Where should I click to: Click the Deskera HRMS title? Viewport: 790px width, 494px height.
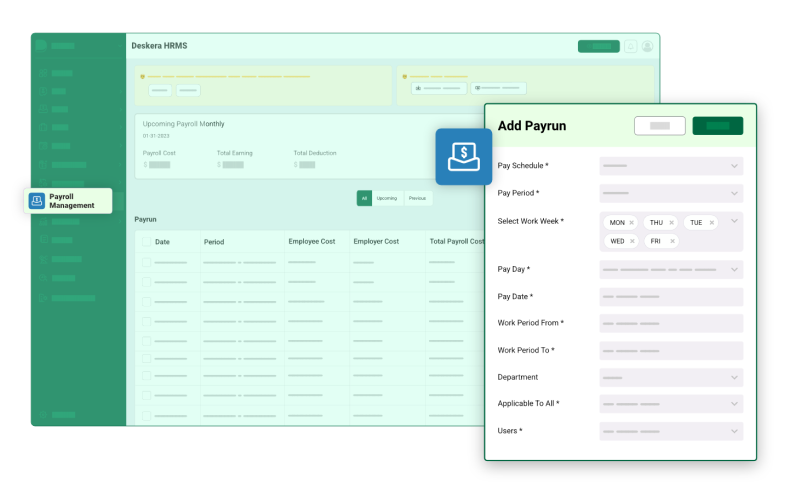click(x=159, y=45)
